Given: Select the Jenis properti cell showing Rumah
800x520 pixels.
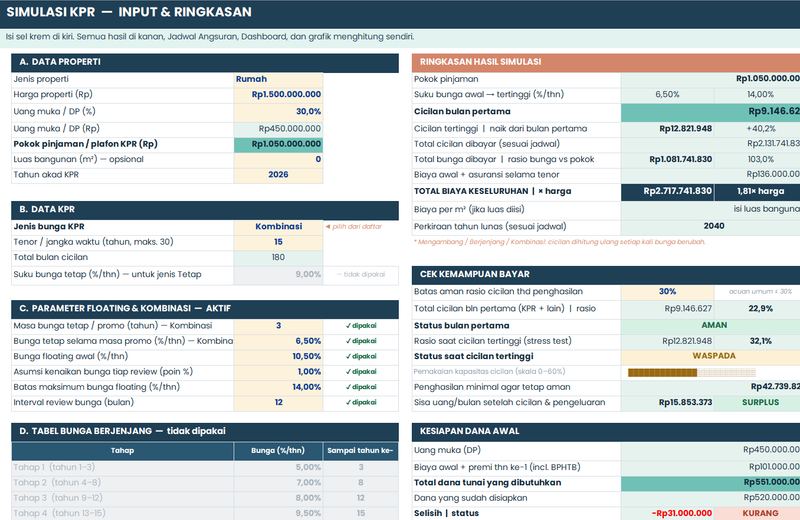Looking at the screenshot, I should 278,79.
